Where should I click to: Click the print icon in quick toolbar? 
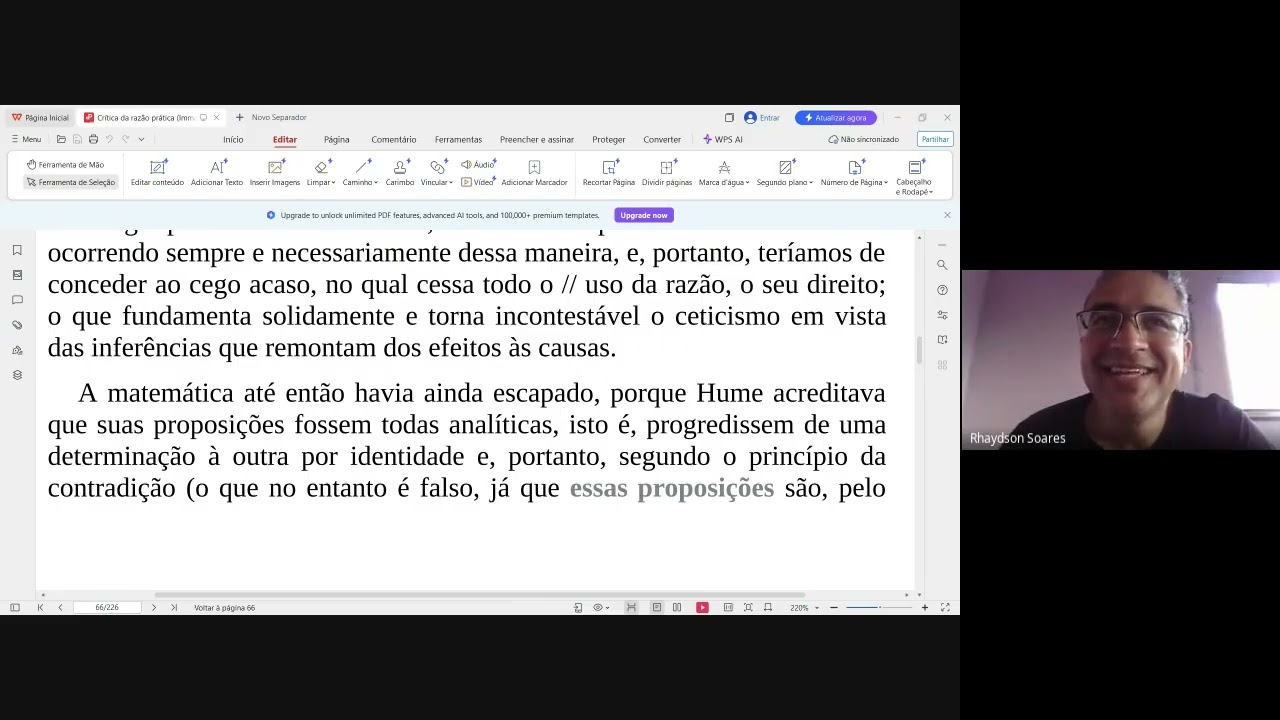click(x=93, y=139)
